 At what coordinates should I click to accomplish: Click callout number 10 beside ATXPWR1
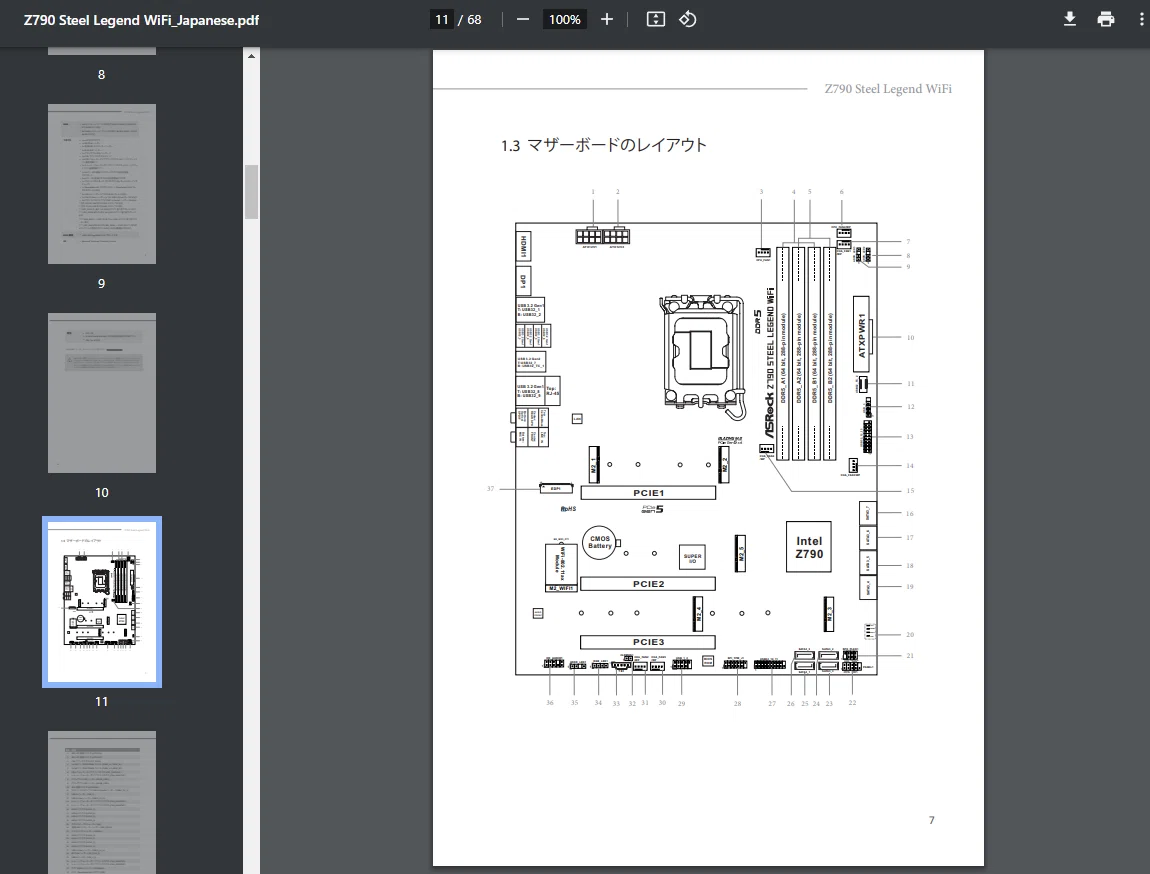(x=910, y=338)
